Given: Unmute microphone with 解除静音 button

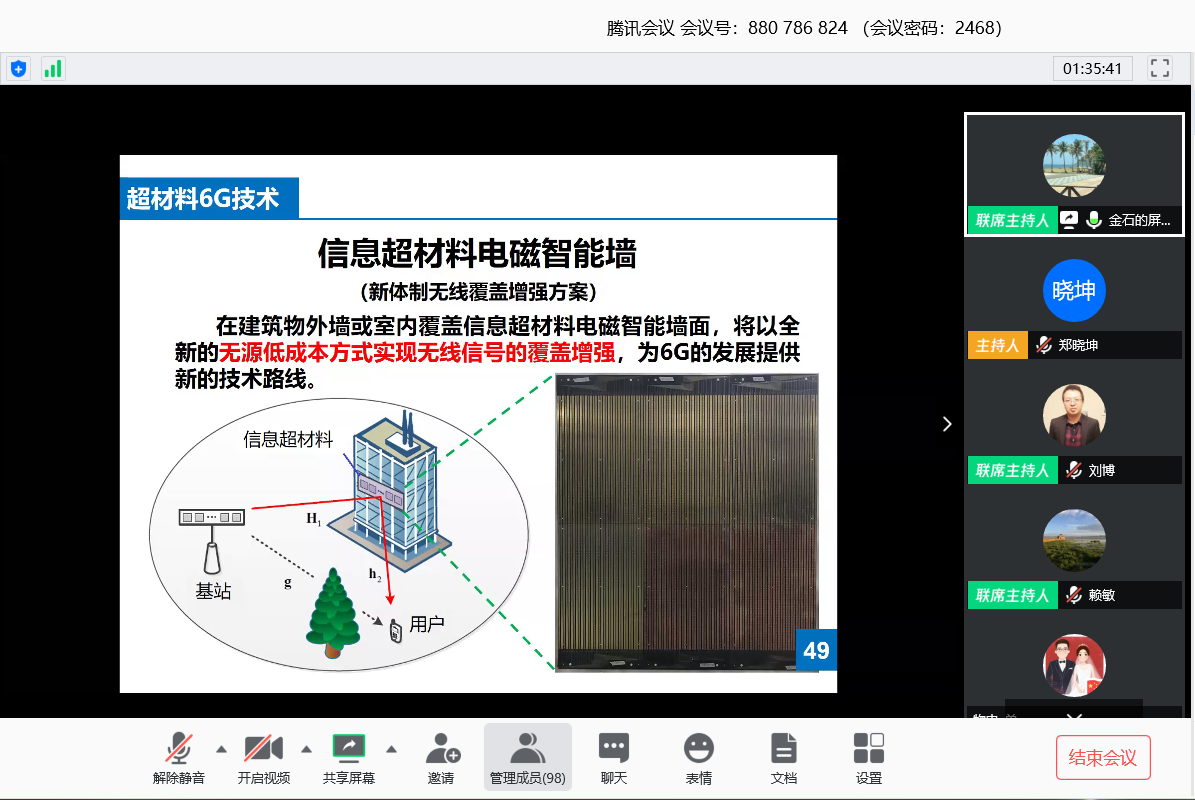Looking at the screenshot, I should click(179, 758).
